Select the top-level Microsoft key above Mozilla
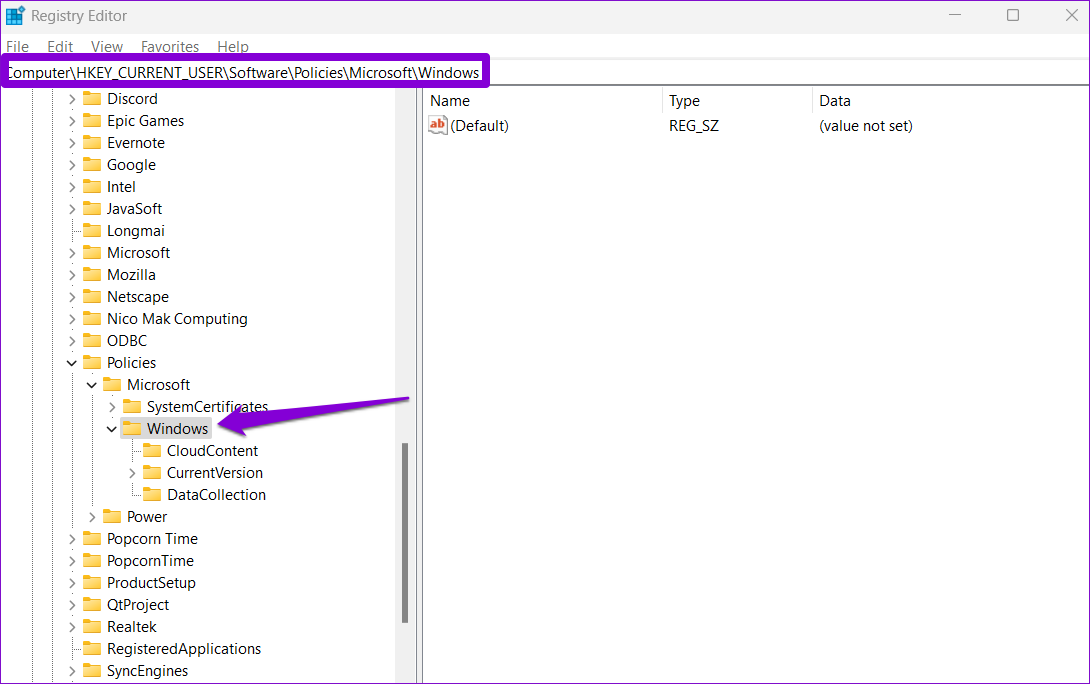The height and width of the screenshot is (684, 1090). [x=138, y=253]
